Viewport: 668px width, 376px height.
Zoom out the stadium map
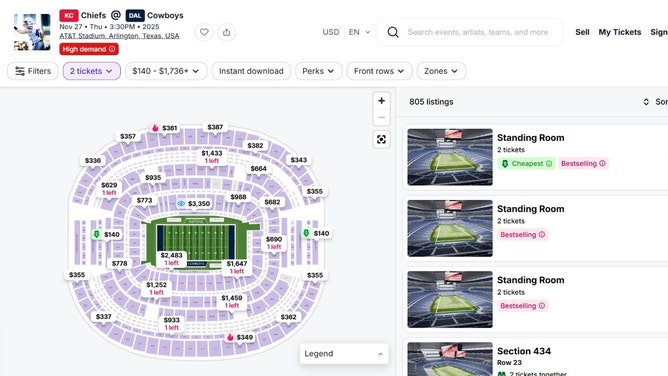[381, 118]
